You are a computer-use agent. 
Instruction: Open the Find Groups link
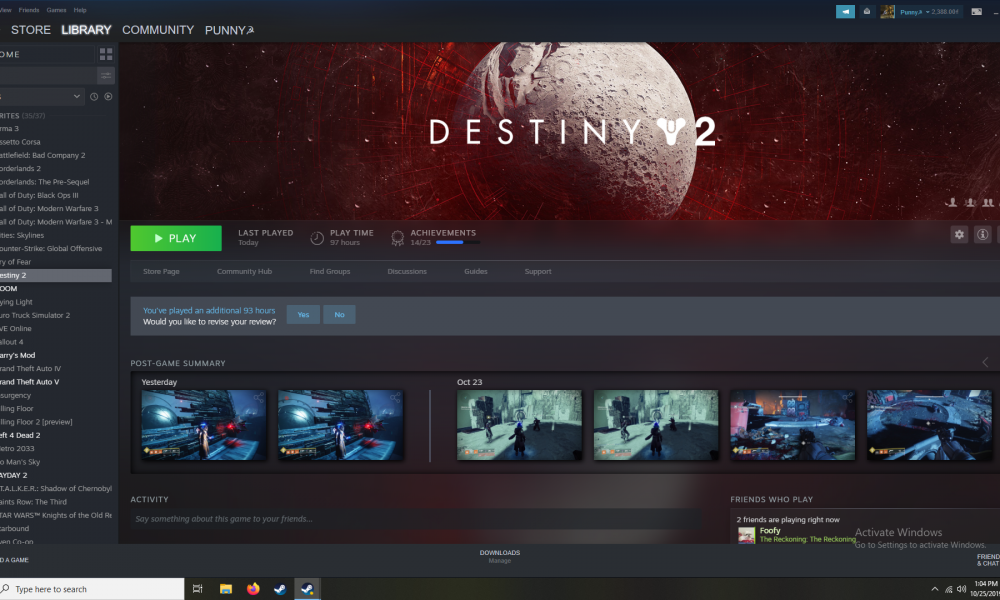[330, 271]
